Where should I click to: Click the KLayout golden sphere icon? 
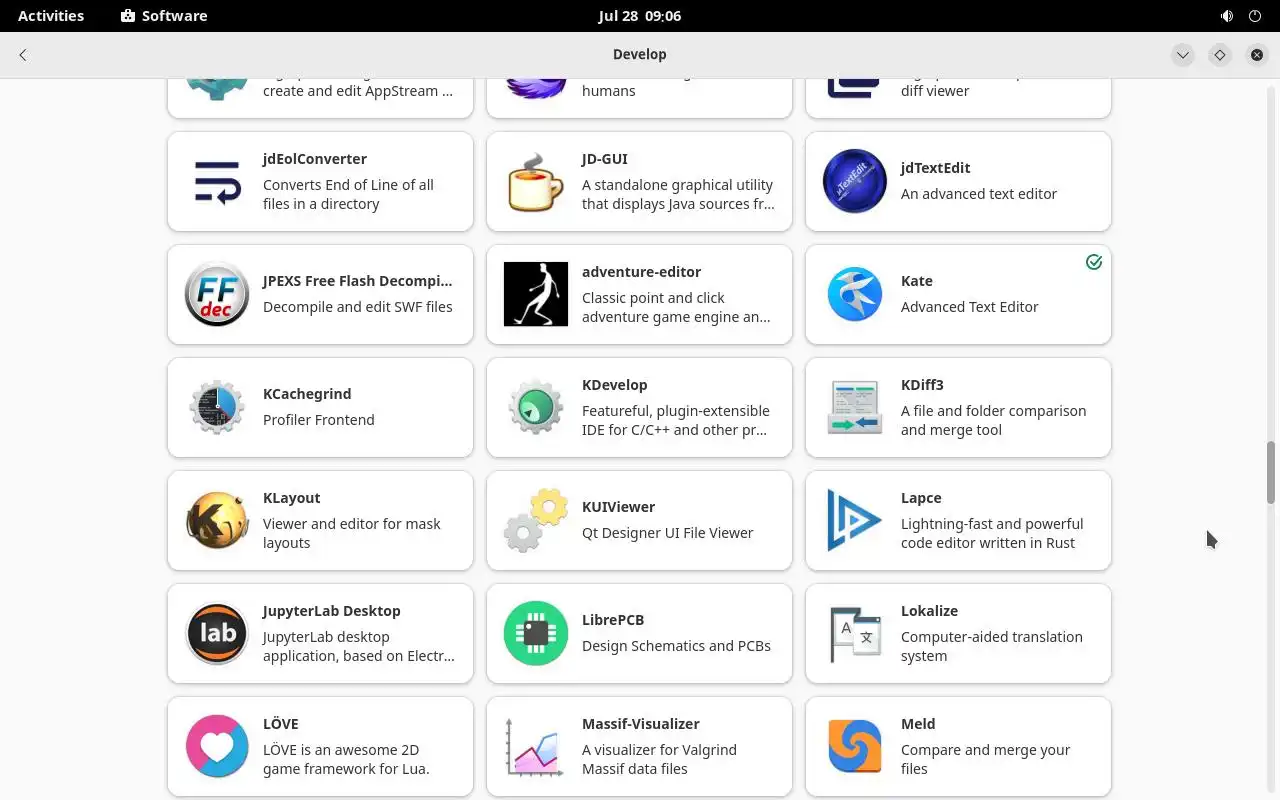tap(217, 520)
